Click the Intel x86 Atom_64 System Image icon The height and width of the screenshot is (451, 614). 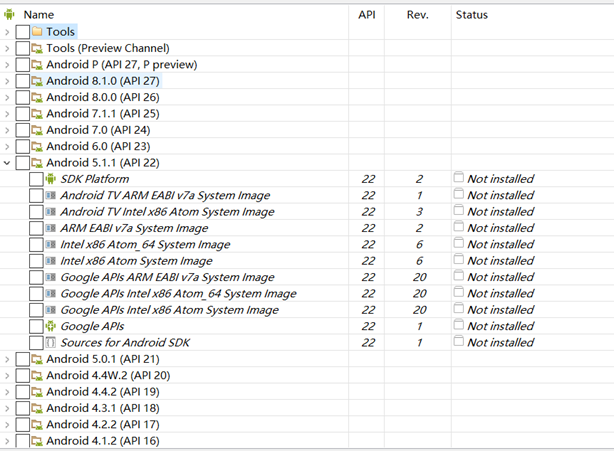click(51, 245)
